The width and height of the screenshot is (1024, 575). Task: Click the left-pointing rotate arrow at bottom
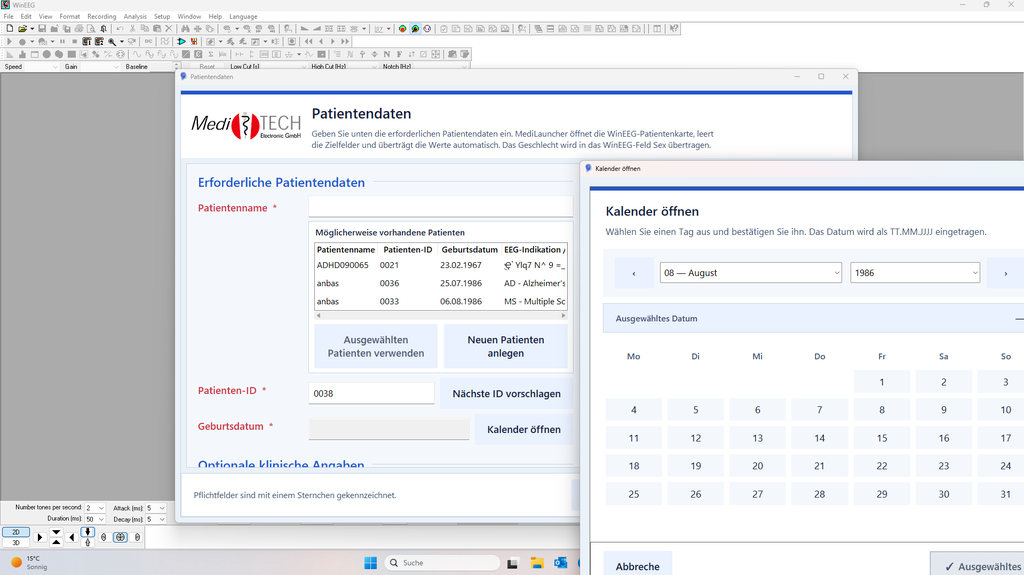point(71,537)
